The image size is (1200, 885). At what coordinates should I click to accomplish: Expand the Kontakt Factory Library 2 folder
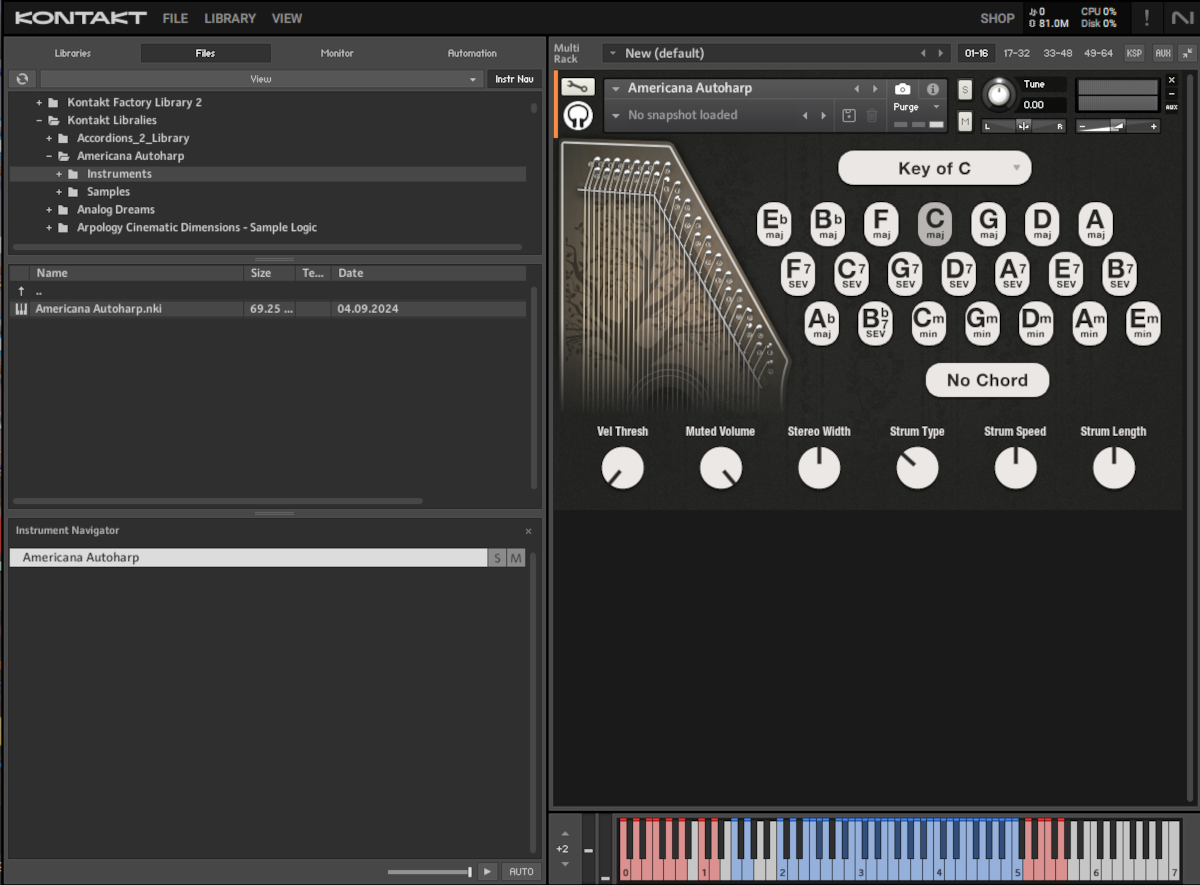(x=39, y=102)
